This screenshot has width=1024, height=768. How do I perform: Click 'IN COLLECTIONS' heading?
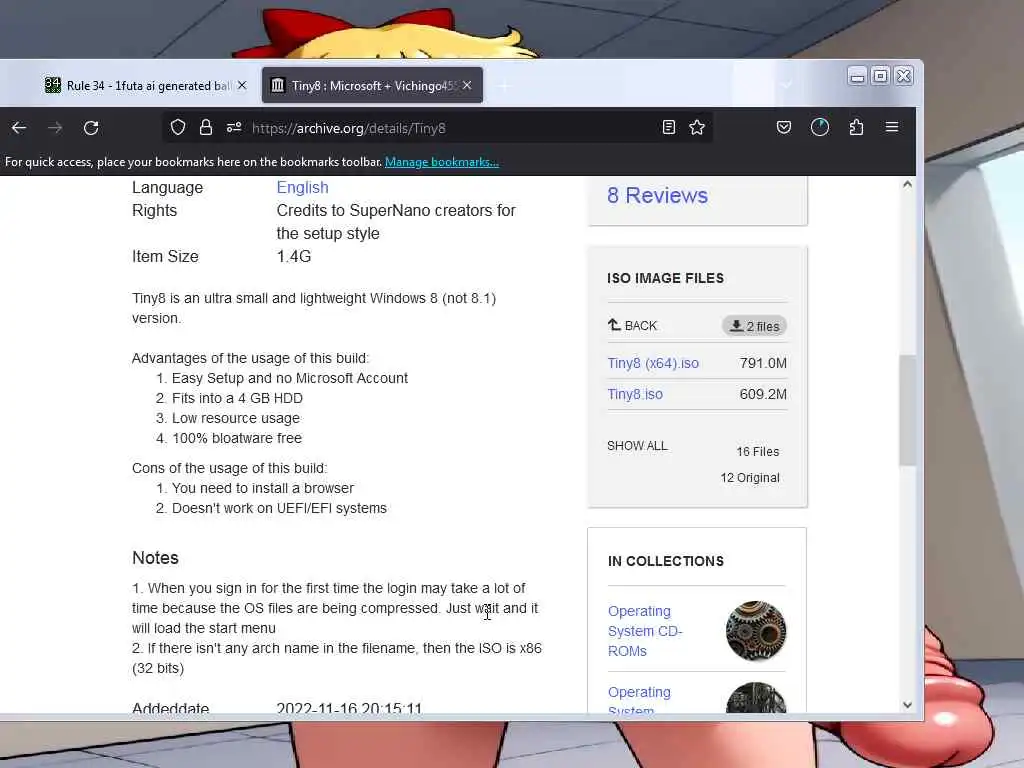pyautogui.click(x=665, y=561)
